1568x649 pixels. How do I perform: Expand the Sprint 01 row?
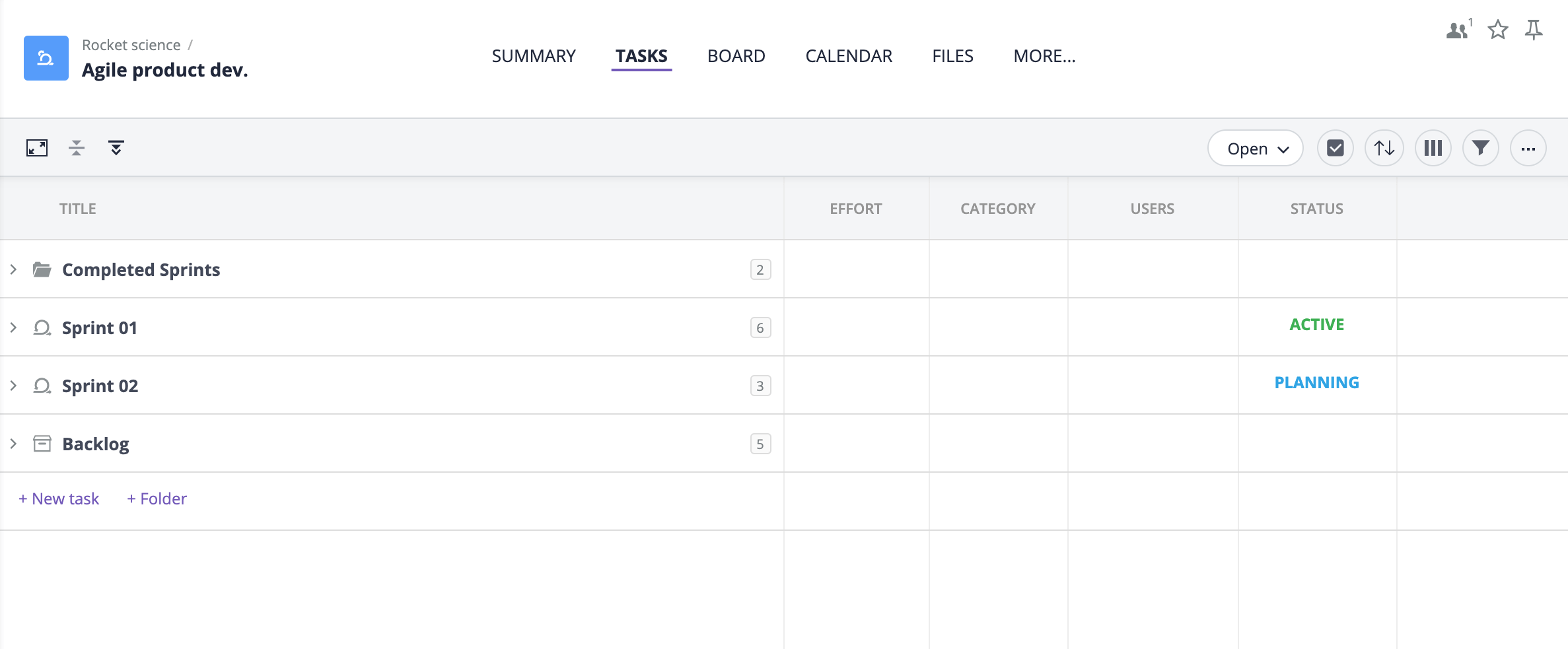point(13,327)
